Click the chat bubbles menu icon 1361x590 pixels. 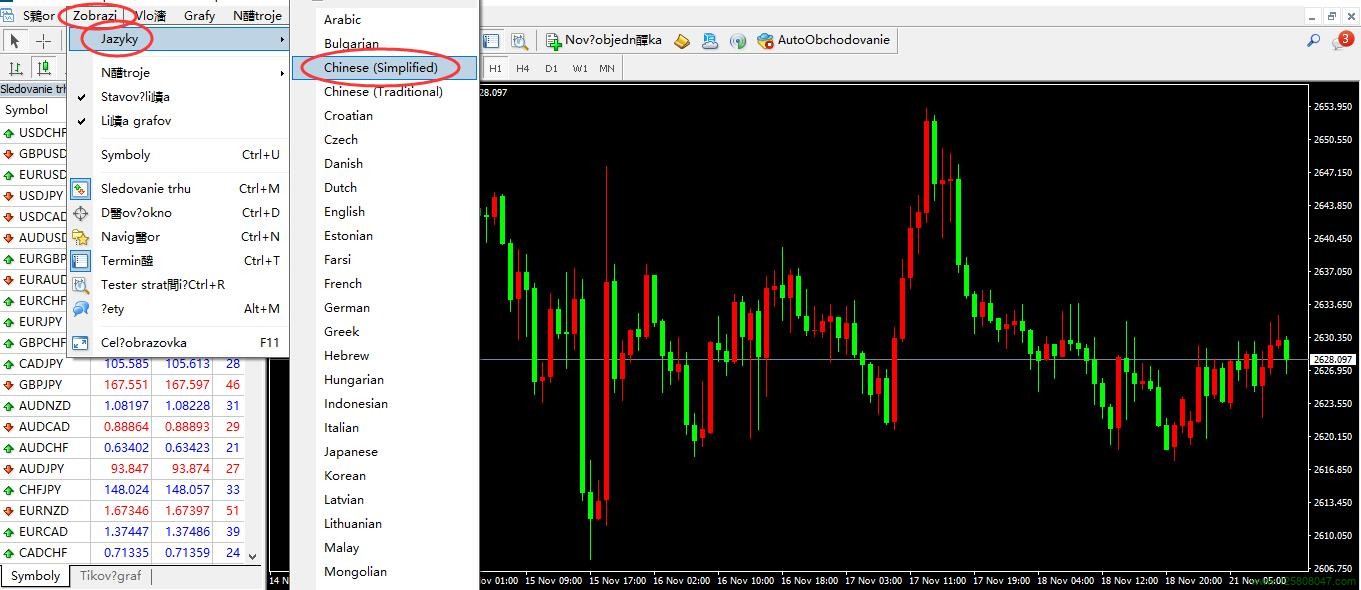coord(81,309)
